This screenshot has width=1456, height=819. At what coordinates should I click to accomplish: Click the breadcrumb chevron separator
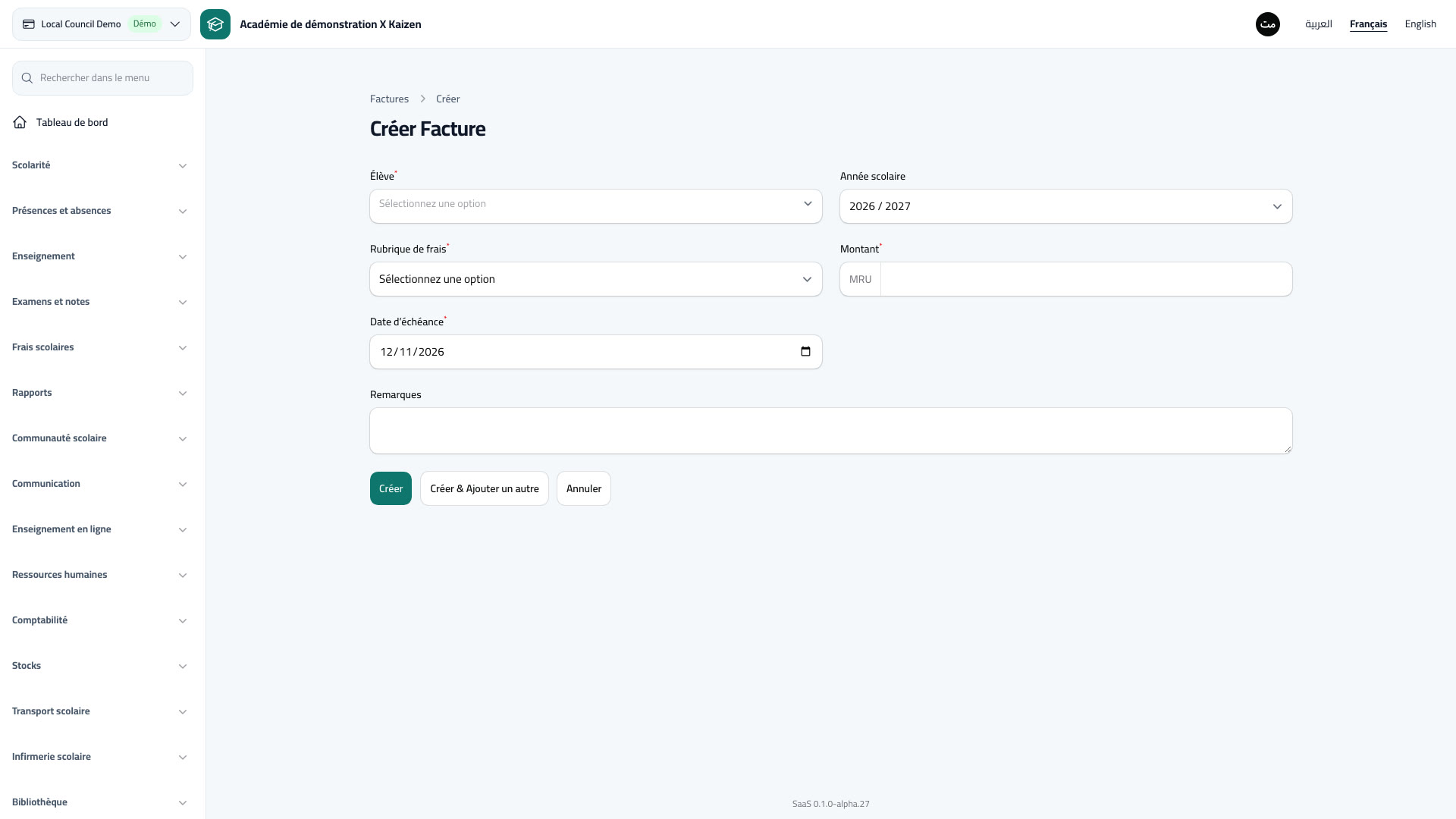pyautogui.click(x=423, y=99)
